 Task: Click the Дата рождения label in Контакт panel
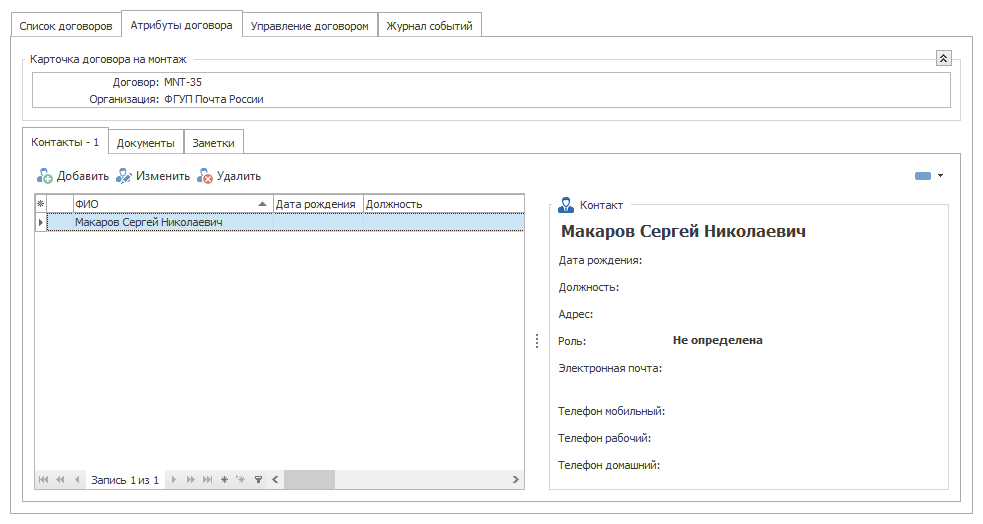(x=600, y=260)
